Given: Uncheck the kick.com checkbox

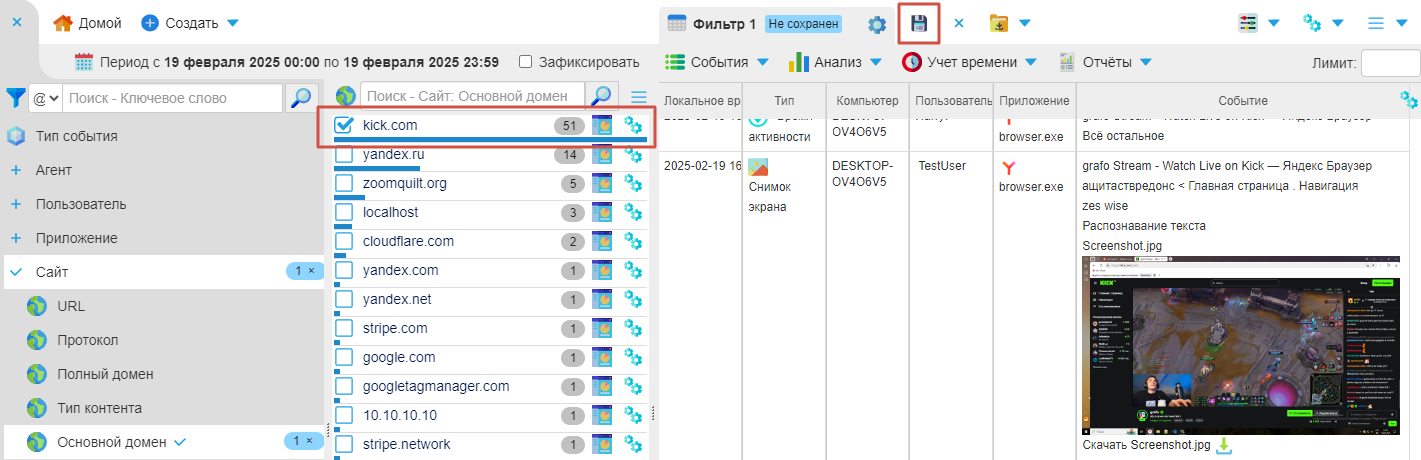Looking at the screenshot, I should 344,126.
